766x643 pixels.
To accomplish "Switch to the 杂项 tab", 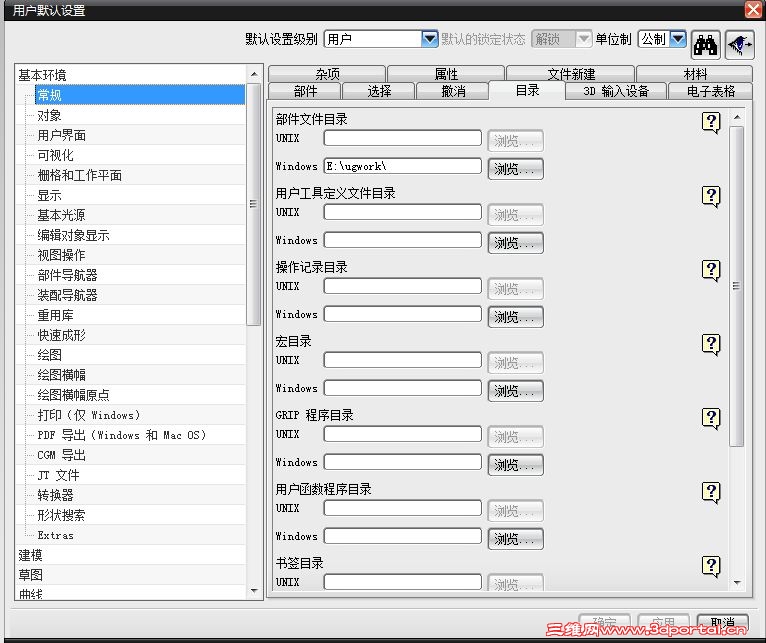I will click(x=327, y=74).
